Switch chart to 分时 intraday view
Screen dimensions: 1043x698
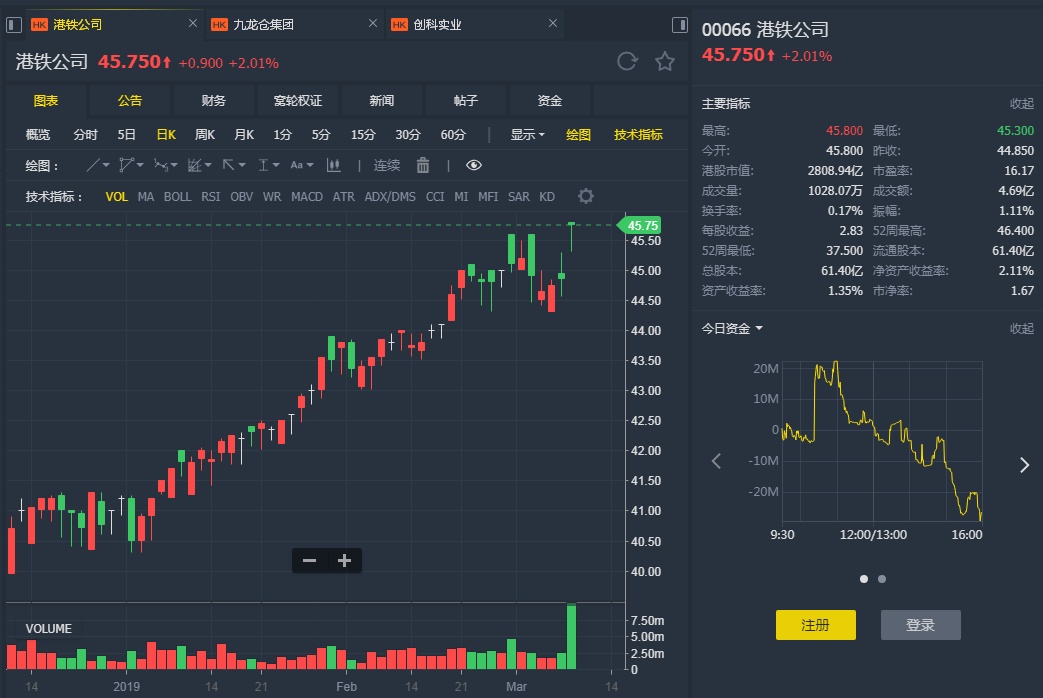(85, 134)
